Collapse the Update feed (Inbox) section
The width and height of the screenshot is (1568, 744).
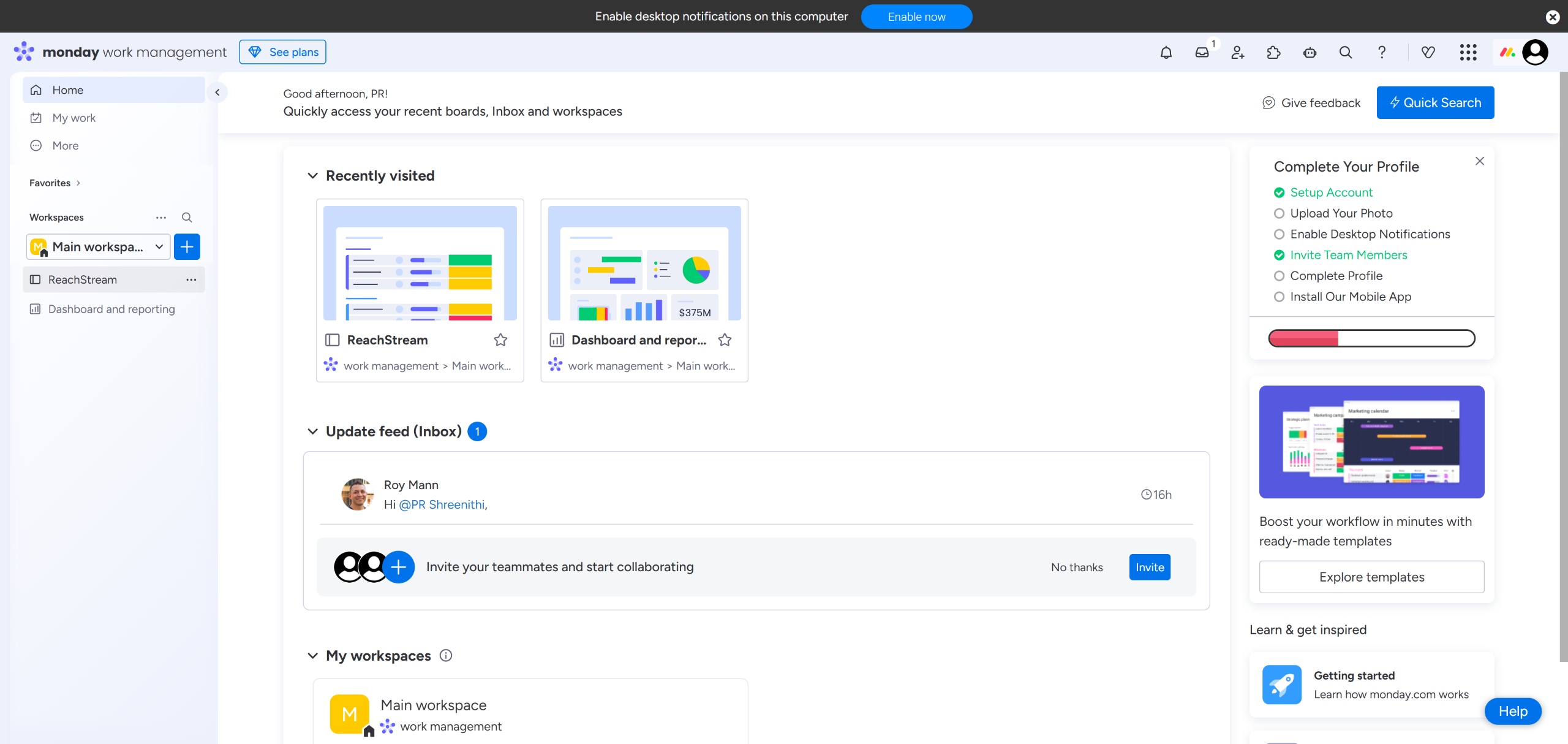312,431
